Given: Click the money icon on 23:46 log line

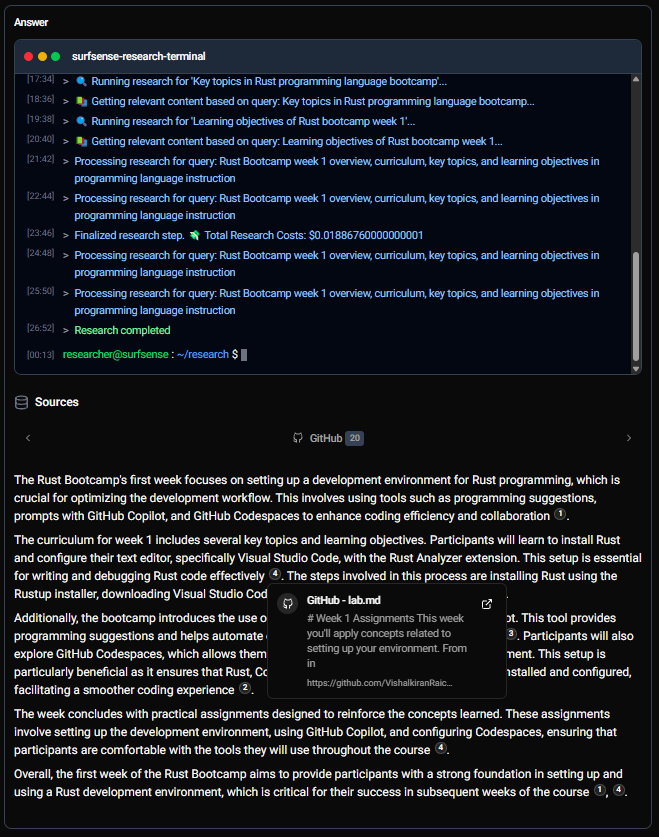Looking at the screenshot, I should coord(194,235).
